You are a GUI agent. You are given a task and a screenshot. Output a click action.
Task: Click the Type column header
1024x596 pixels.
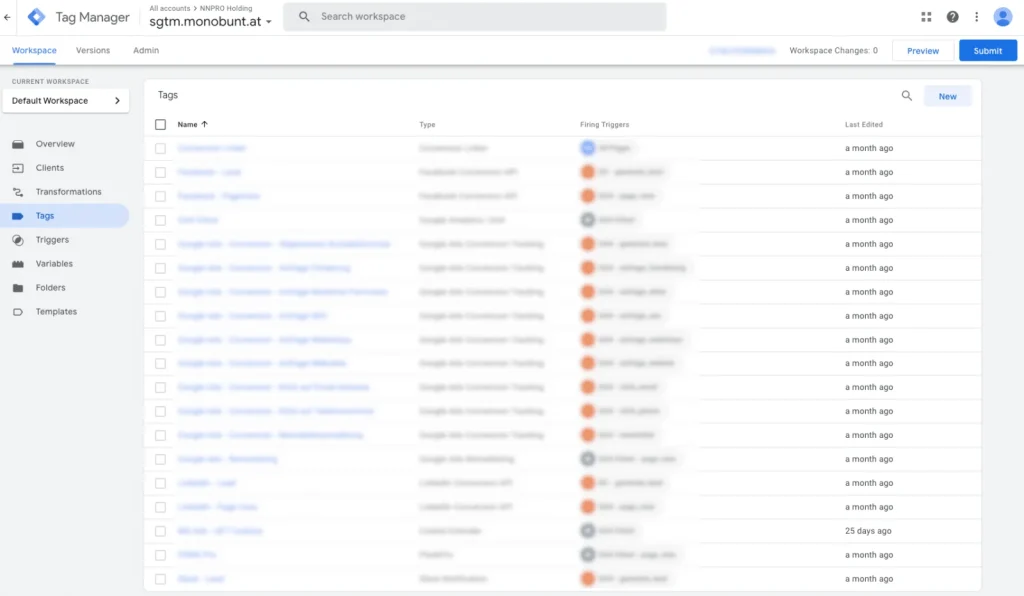[x=427, y=125]
